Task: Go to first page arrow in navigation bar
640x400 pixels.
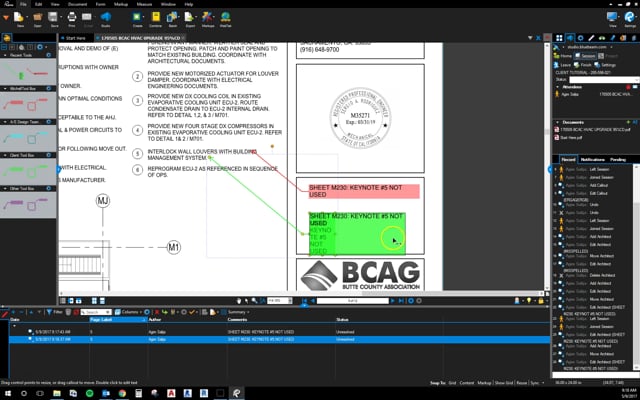Action: pyautogui.click(x=304, y=301)
